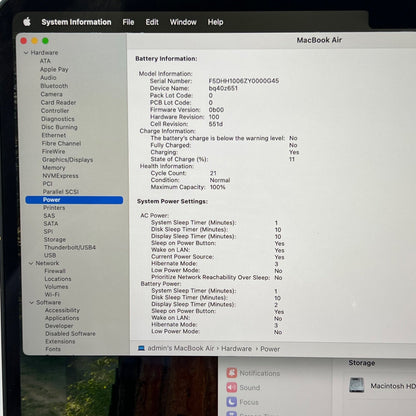Select the Macintosh HD drive icon
Screen dimensions: 416x416
[x=357, y=385]
